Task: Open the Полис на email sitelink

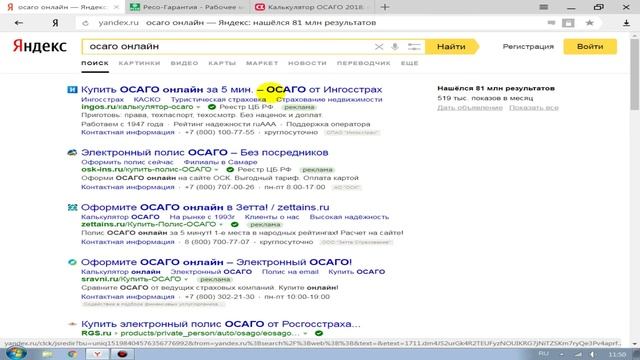Action: tap(290, 272)
